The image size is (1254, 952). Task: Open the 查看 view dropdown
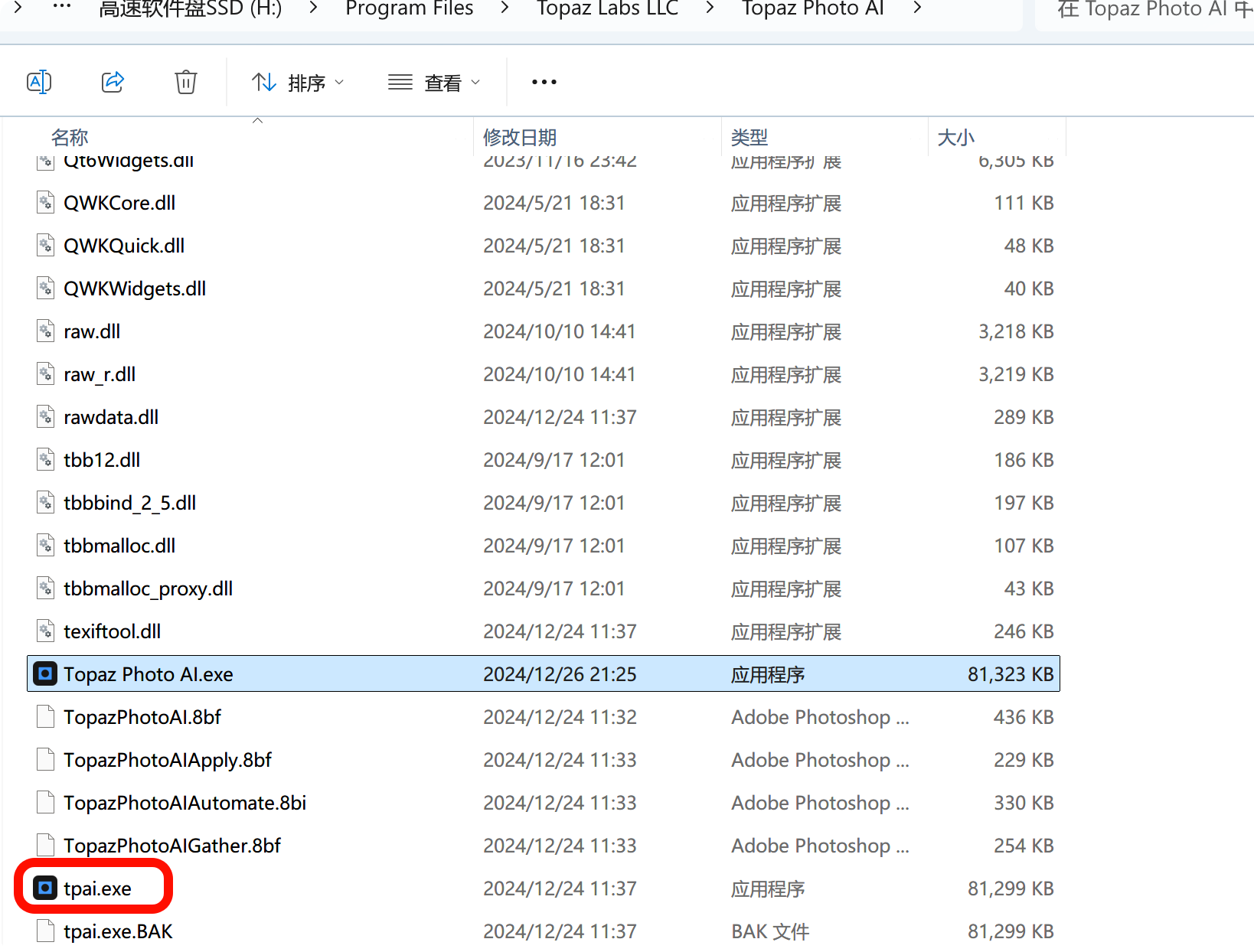pos(434,82)
